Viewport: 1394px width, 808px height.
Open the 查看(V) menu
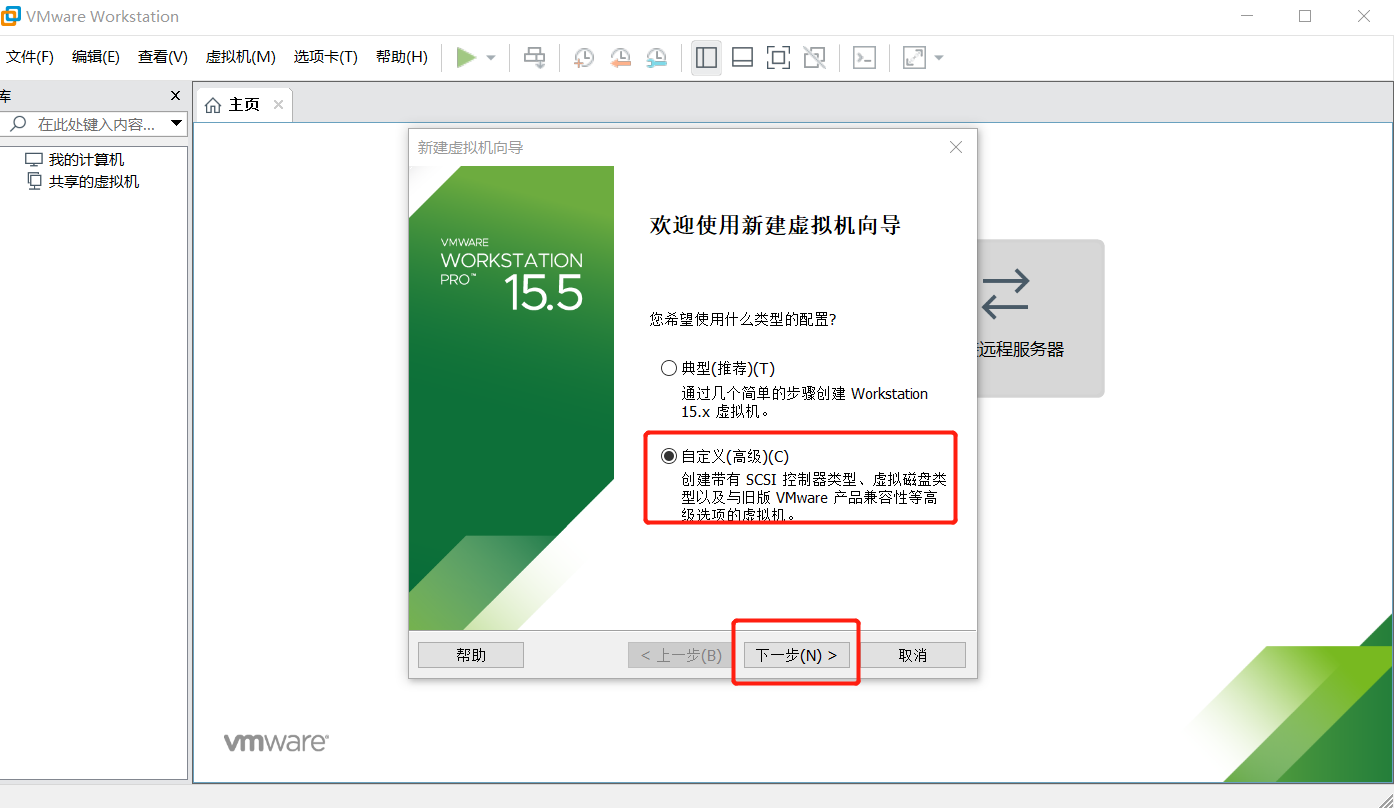163,57
